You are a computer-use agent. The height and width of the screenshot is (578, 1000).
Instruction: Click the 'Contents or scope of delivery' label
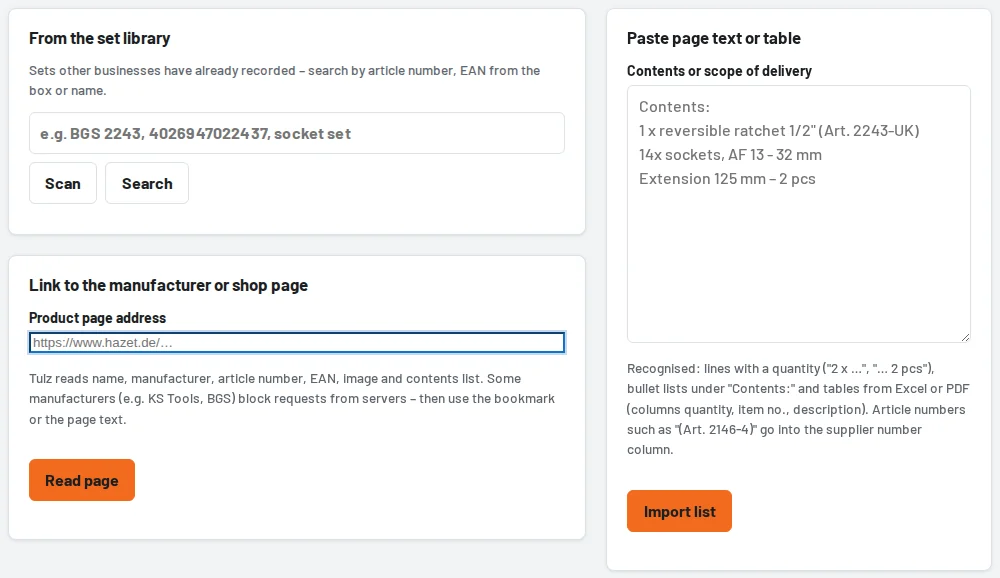pyautogui.click(x=719, y=71)
